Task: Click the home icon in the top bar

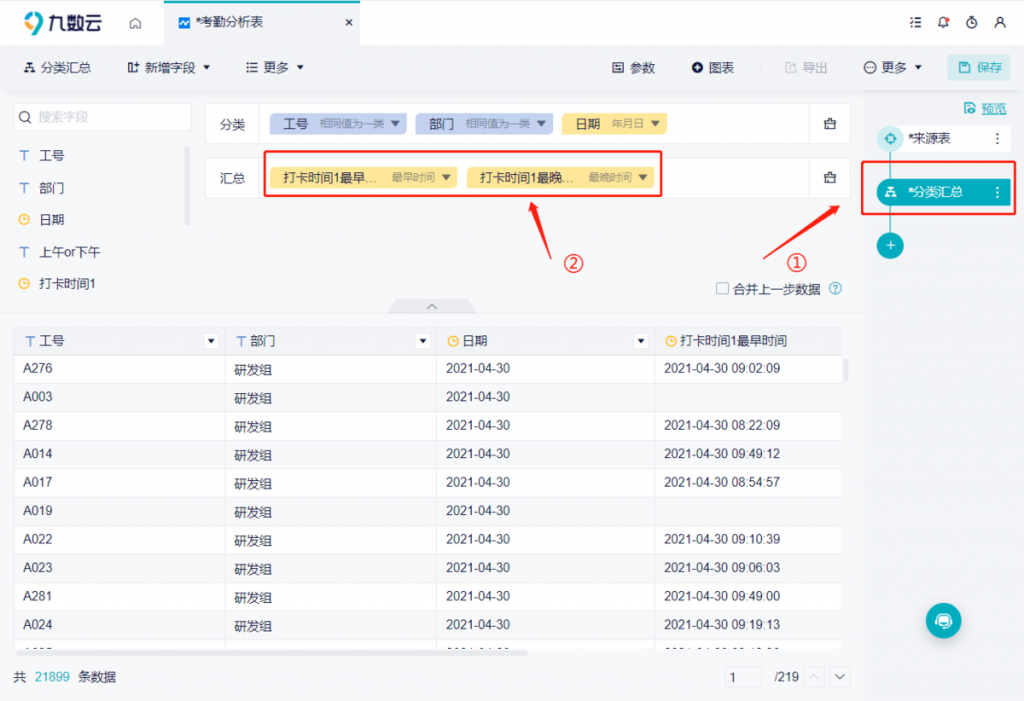Action: (x=135, y=22)
